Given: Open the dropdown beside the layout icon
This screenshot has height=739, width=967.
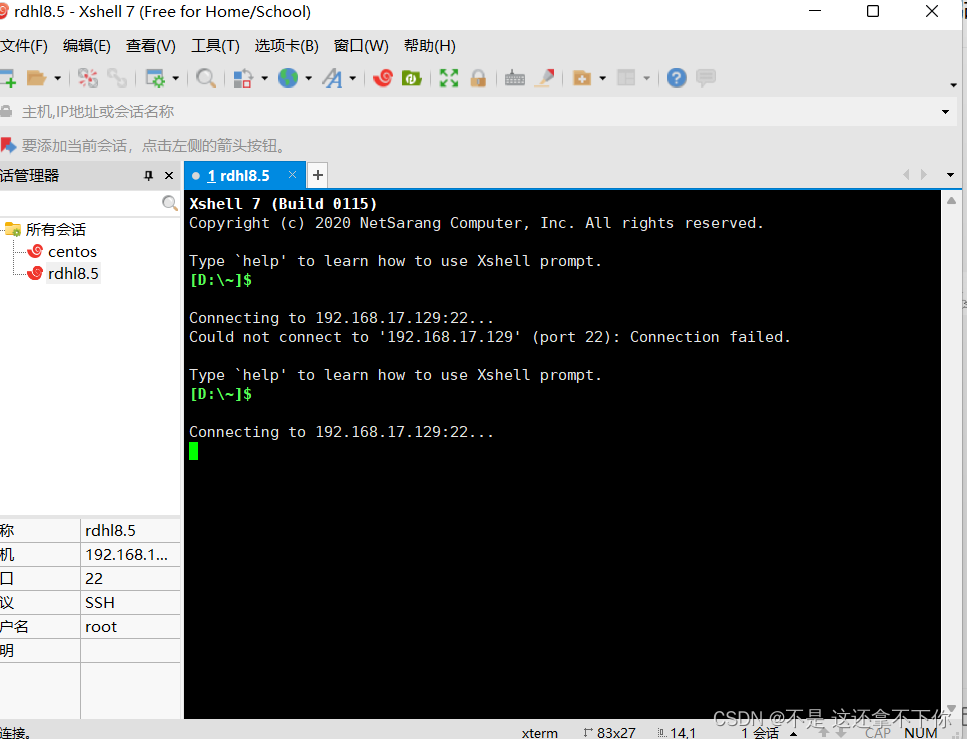Looking at the screenshot, I should [648, 77].
